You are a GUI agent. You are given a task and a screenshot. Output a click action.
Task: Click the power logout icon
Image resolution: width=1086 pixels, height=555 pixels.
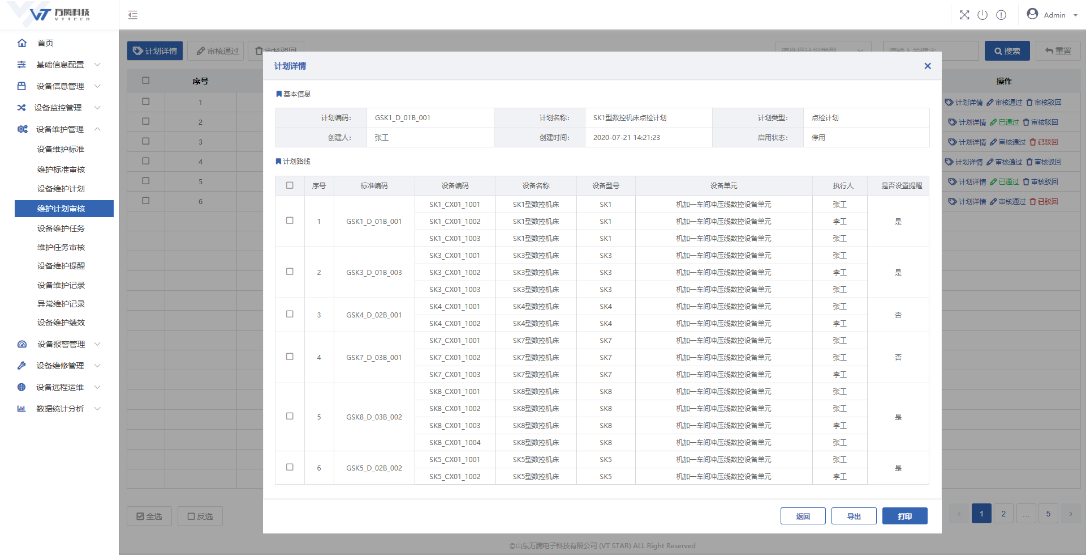[982, 15]
